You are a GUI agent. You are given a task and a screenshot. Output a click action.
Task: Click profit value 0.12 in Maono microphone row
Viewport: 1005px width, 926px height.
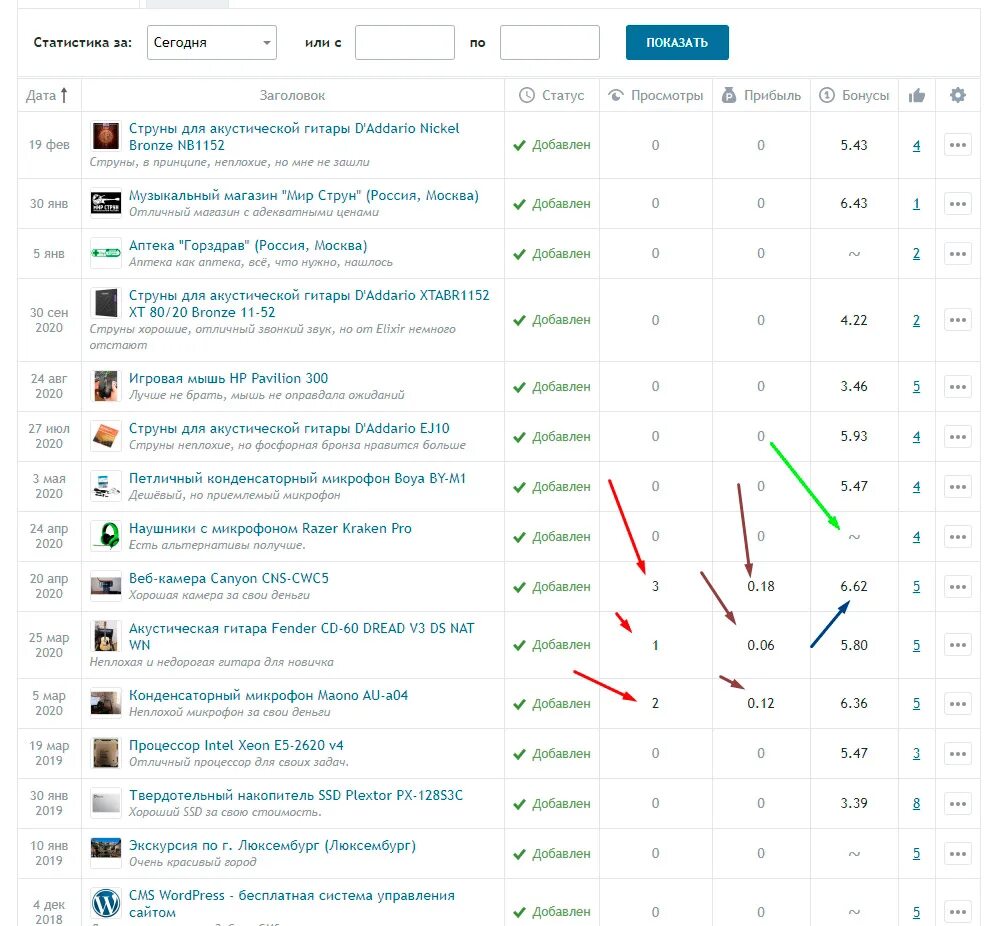pos(761,704)
